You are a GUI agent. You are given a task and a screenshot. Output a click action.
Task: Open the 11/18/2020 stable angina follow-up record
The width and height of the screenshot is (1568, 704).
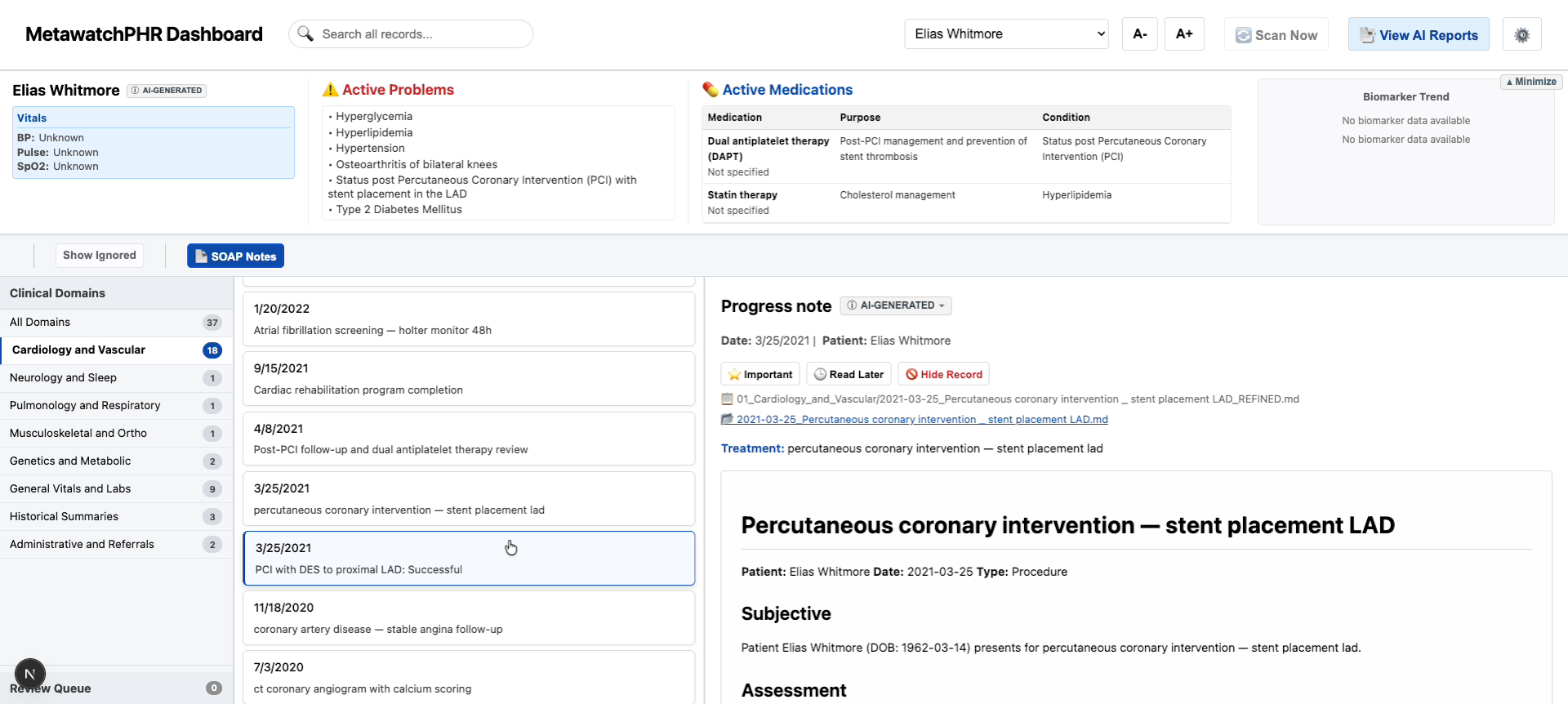(469, 618)
